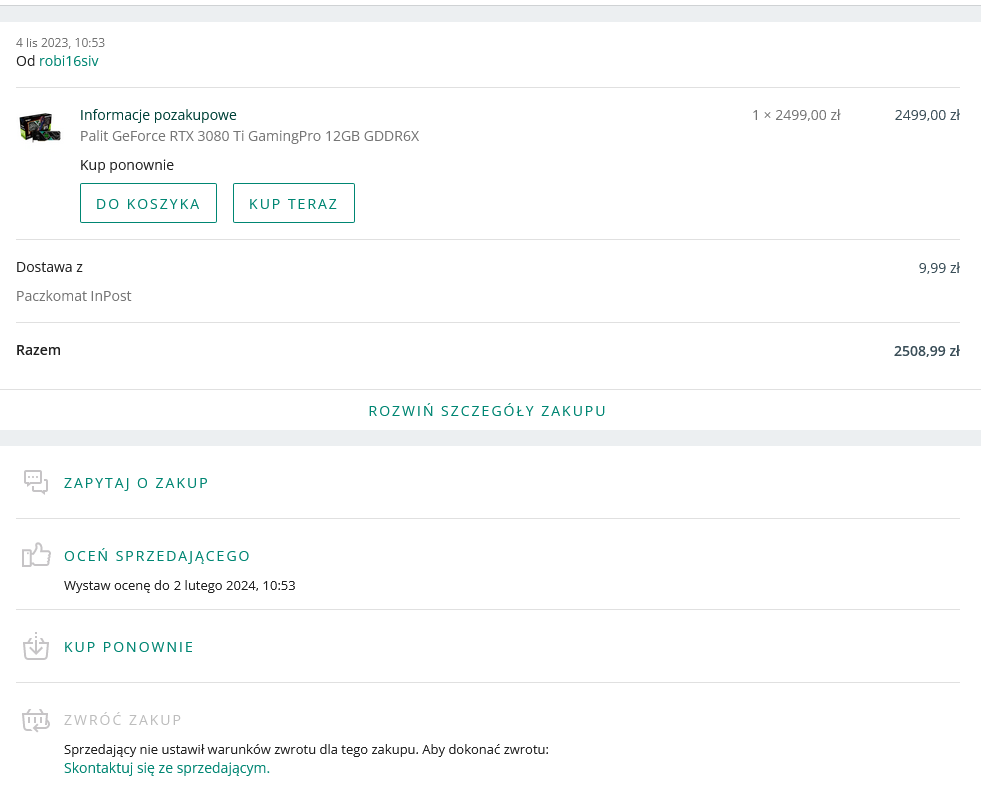Open the graphics card product thumbnail
Screen dimensions: 981x787
click(x=40, y=127)
